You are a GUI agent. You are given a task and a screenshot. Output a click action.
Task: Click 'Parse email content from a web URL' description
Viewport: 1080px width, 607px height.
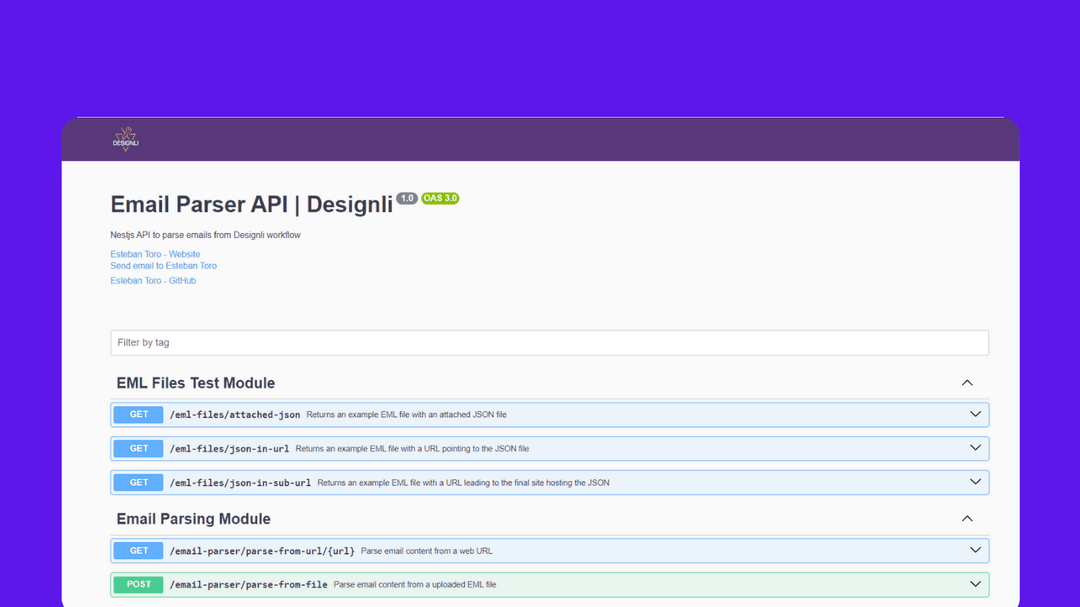click(426, 551)
